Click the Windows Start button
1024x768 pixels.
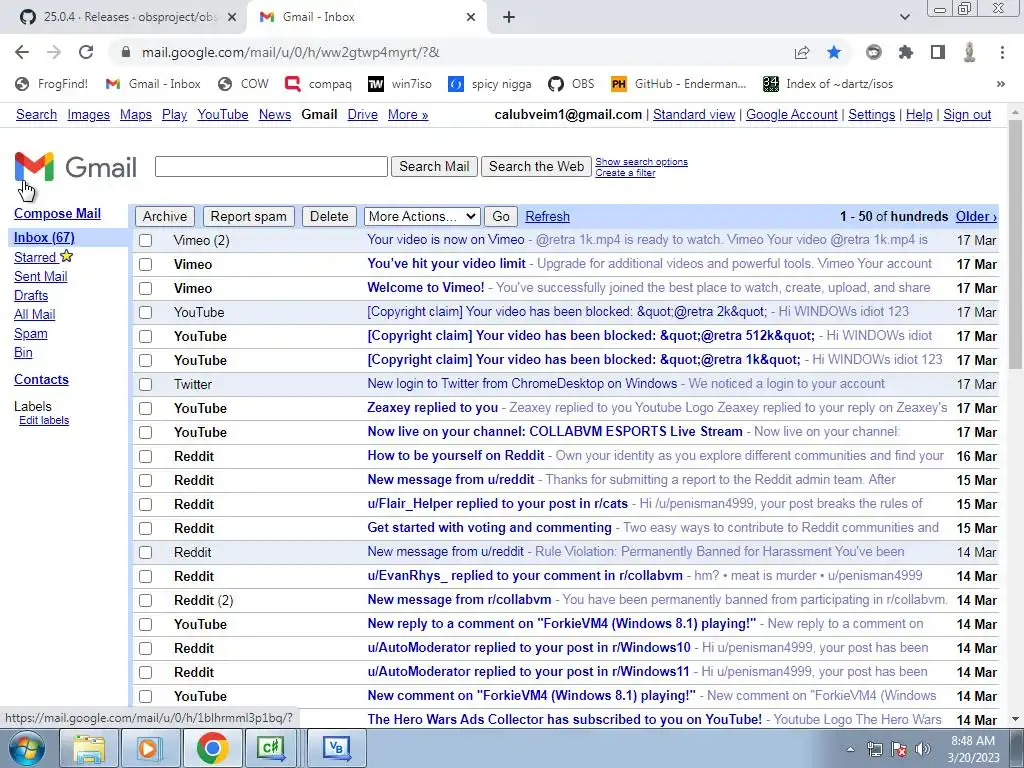coord(25,748)
